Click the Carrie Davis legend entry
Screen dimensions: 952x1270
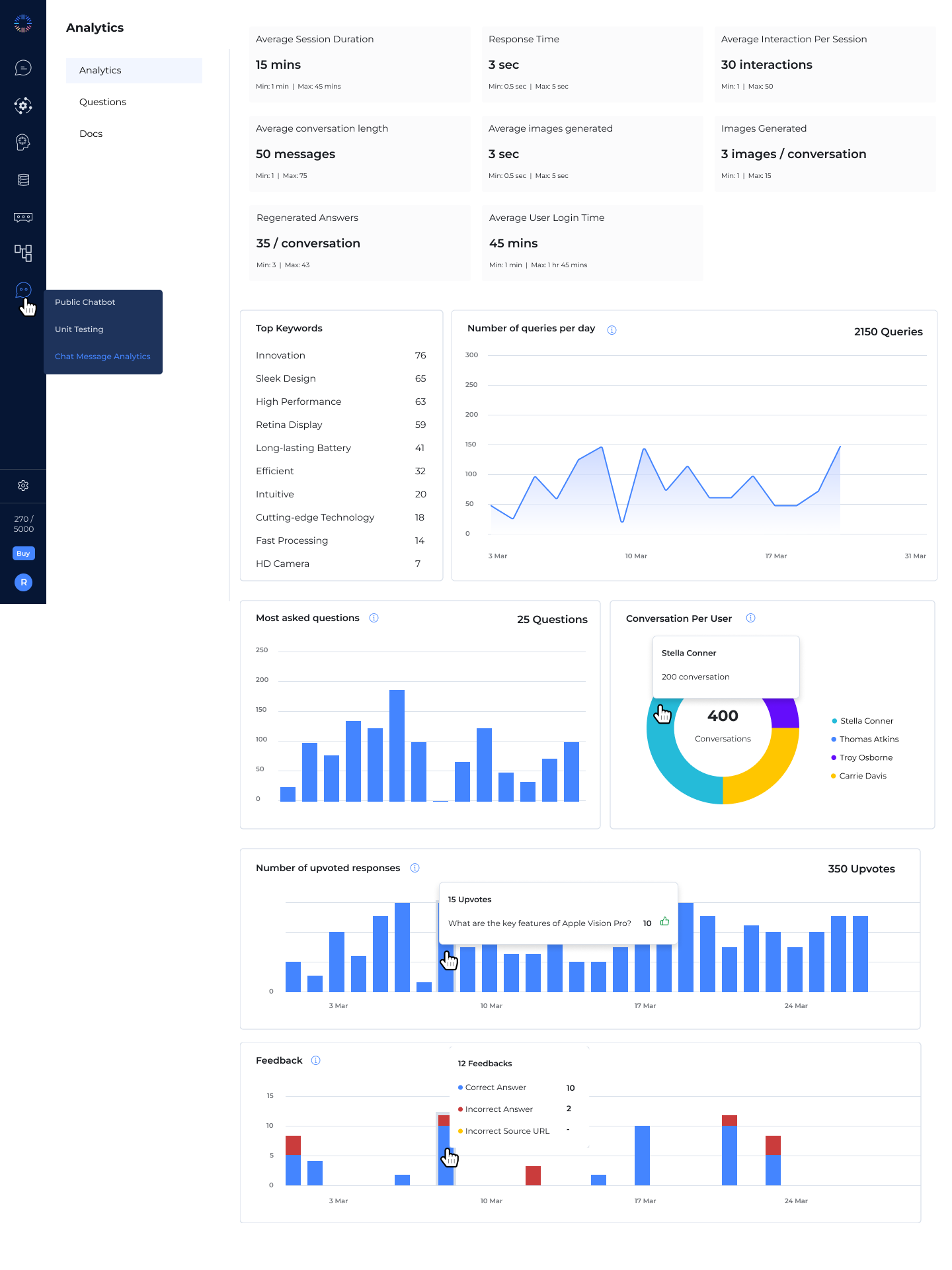coord(858,776)
